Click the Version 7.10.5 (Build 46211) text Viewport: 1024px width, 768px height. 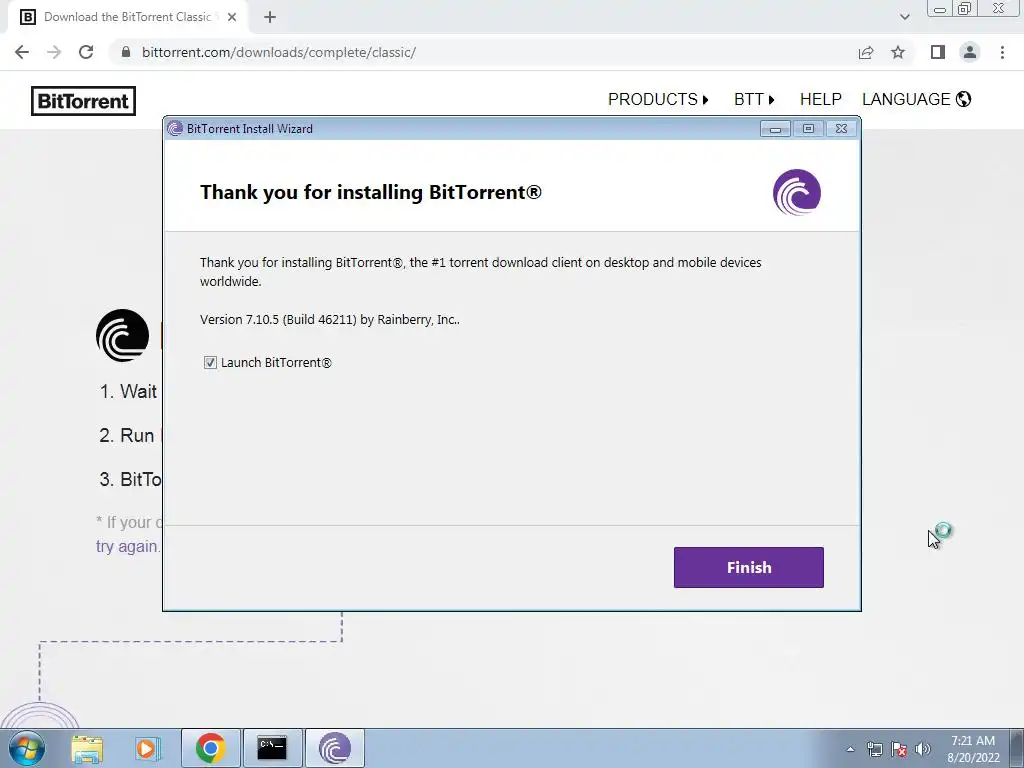coord(330,319)
